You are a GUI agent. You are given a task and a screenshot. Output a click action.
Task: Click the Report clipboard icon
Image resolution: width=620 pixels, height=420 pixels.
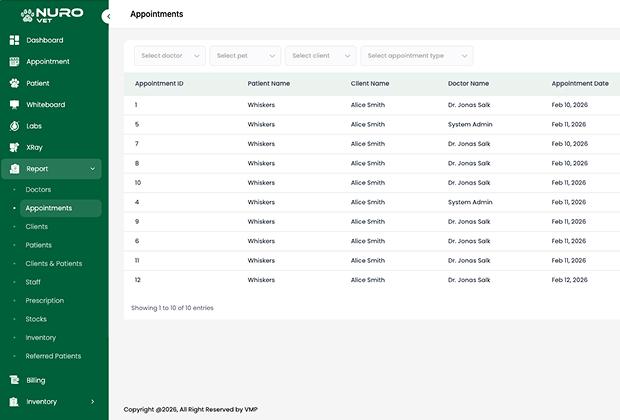14,168
